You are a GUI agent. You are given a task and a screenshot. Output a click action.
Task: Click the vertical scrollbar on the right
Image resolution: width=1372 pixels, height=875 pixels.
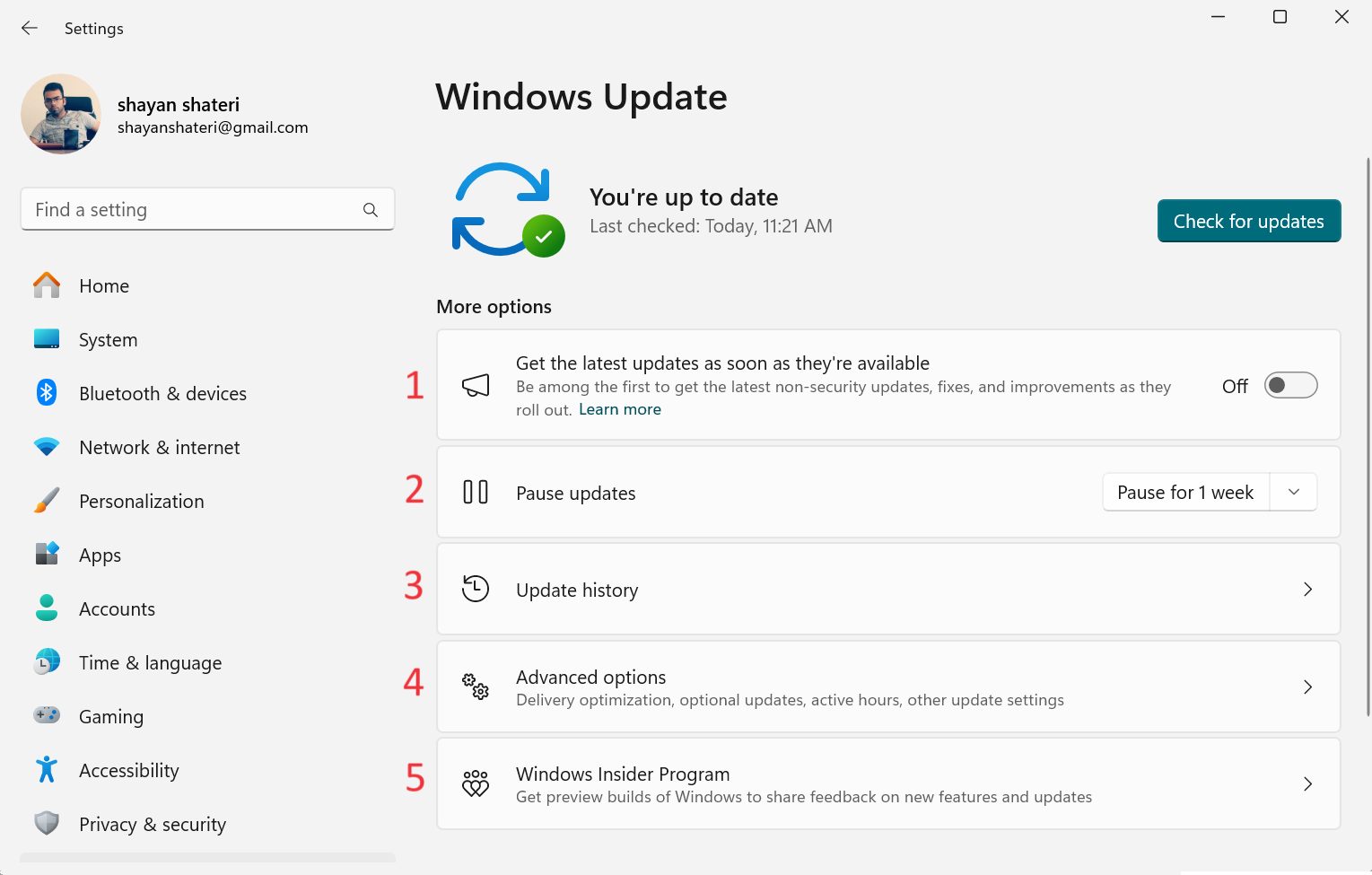point(1368,436)
